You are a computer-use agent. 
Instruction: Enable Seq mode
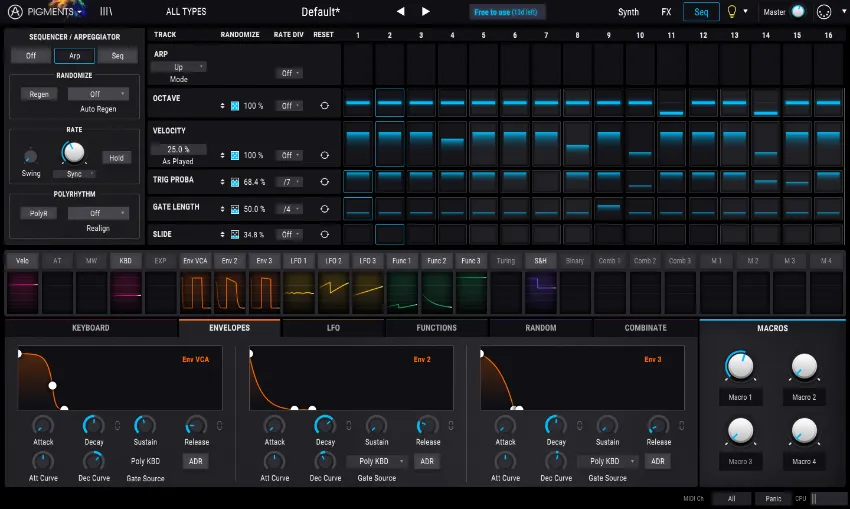coord(118,56)
